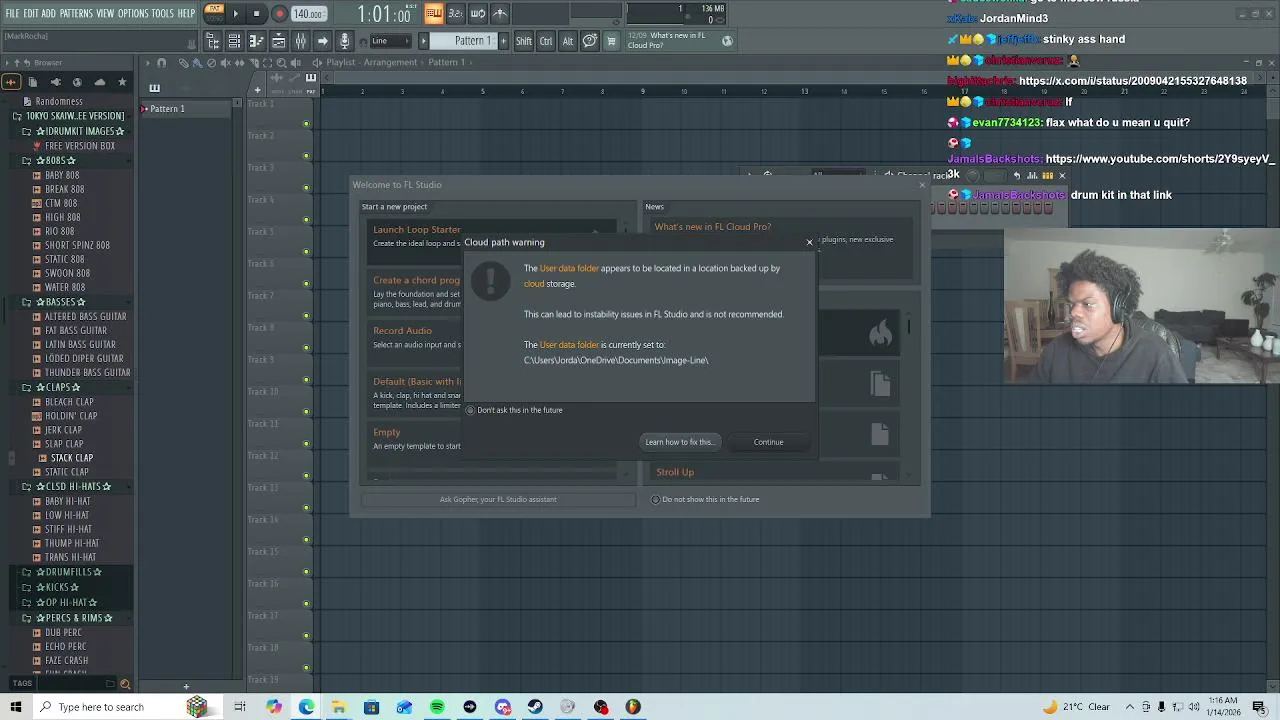1280x720 pixels.
Task: Open the shopping cart content library icon
Action: pyautogui.click(x=611, y=41)
